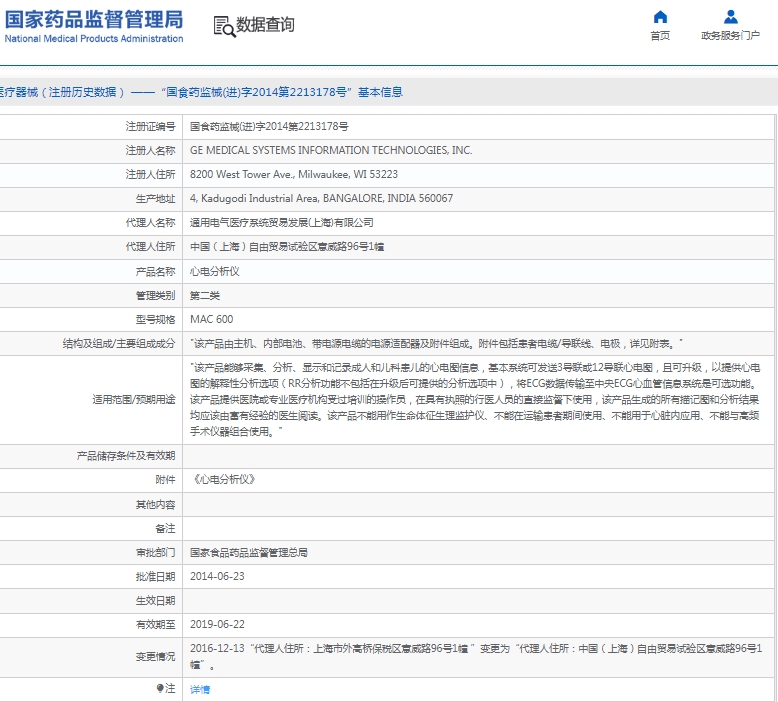Click the 代理人名称 row label
778x702 pixels.
(x=150, y=223)
